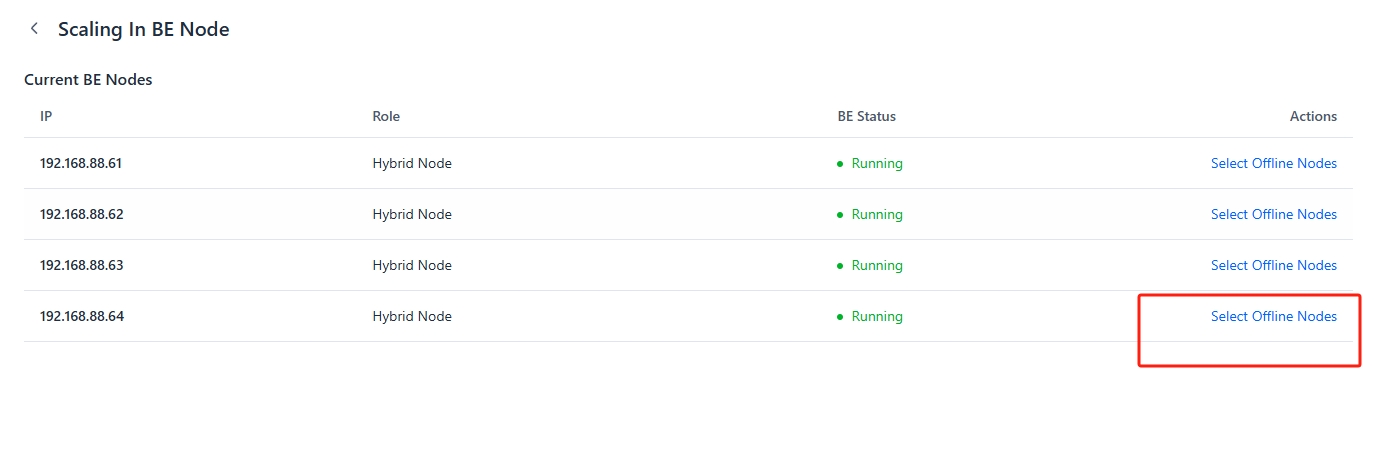Click the BE Status column header
1378x470 pixels.
[866, 116]
